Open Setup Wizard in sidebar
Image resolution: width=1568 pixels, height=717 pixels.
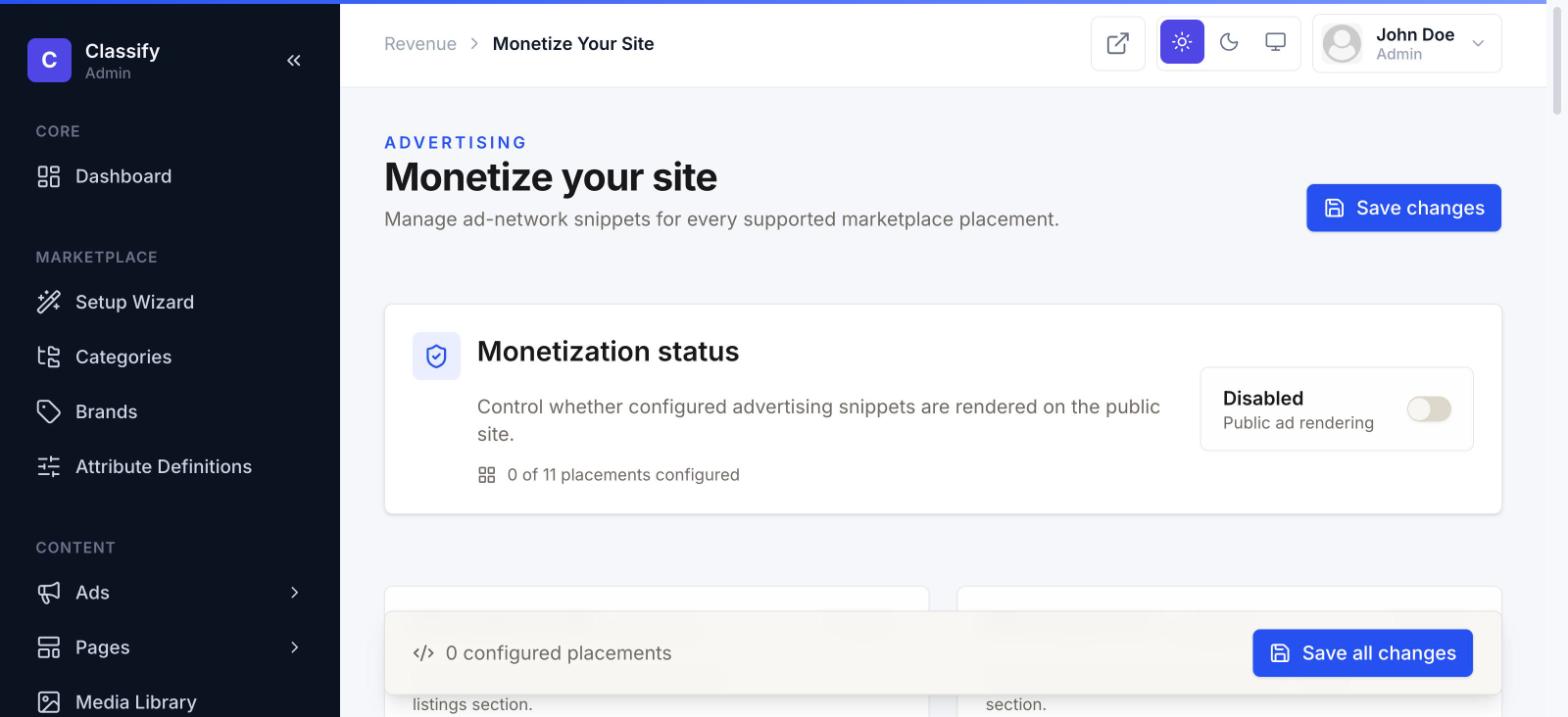pyautogui.click(x=170, y=302)
